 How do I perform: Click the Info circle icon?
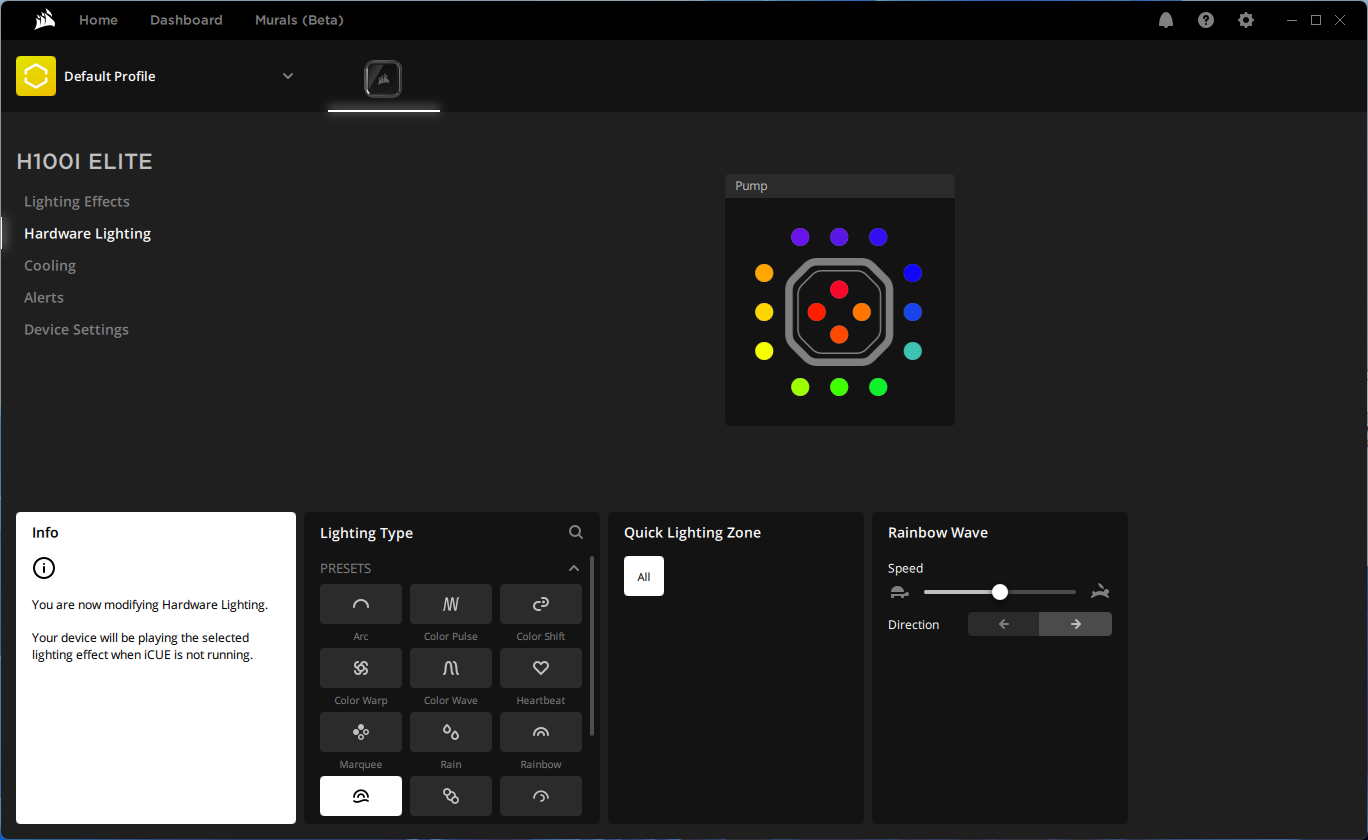point(44,568)
